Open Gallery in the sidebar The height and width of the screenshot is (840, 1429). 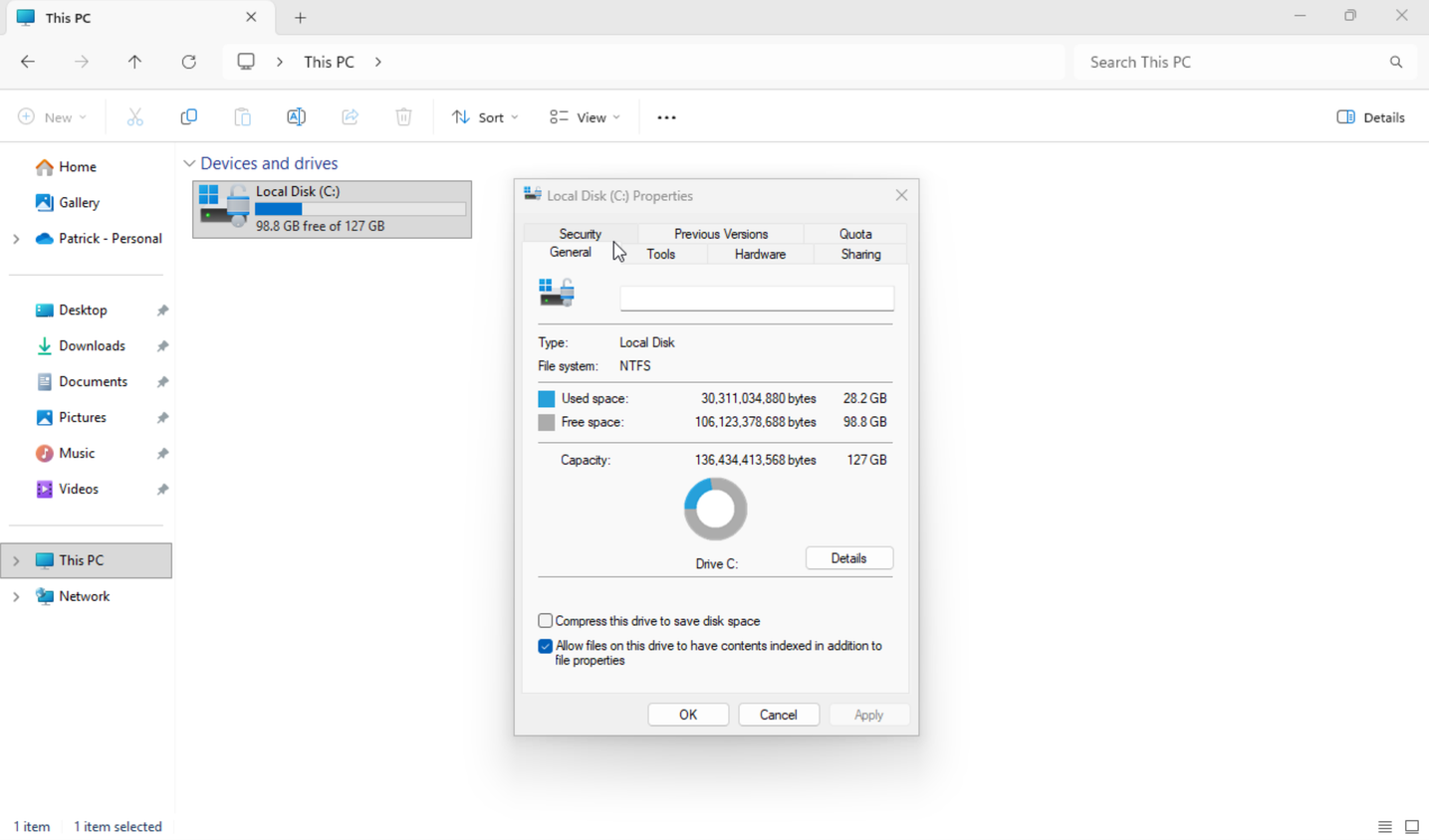coord(79,203)
